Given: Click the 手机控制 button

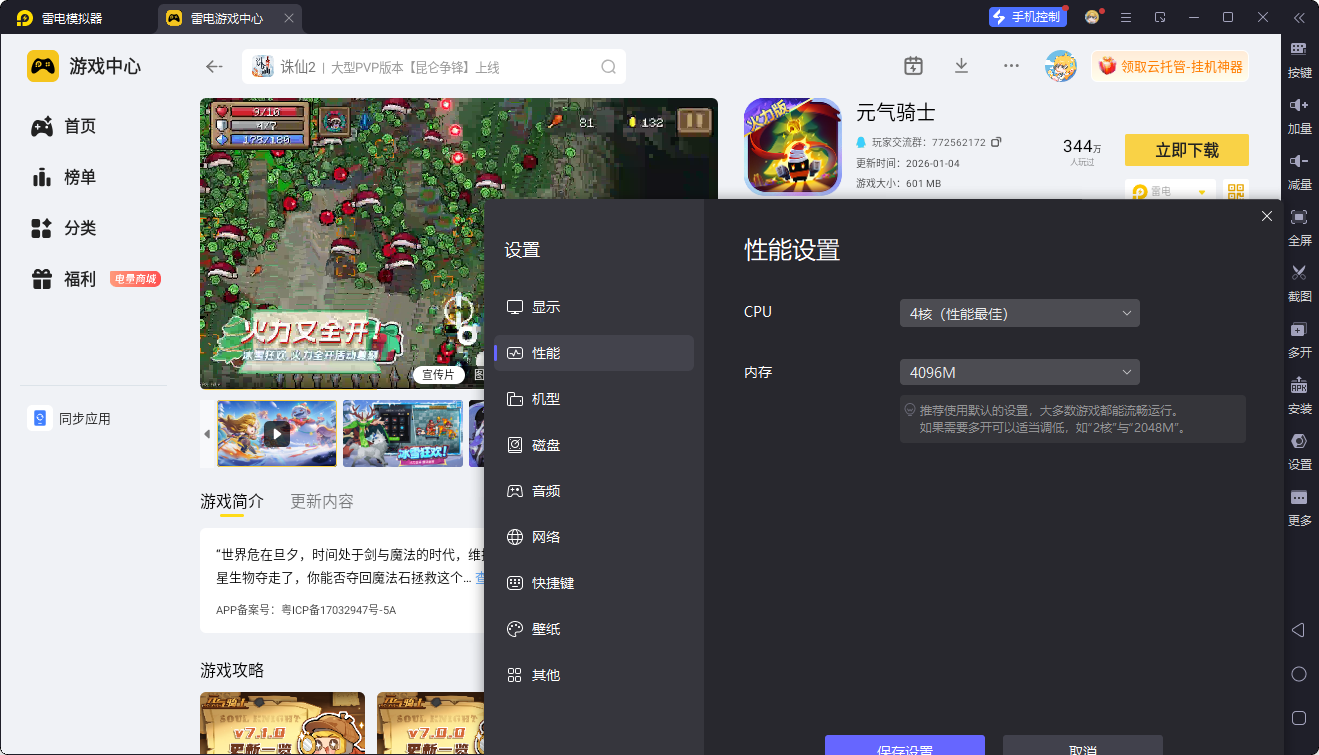Looking at the screenshot, I should (1028, 17).
